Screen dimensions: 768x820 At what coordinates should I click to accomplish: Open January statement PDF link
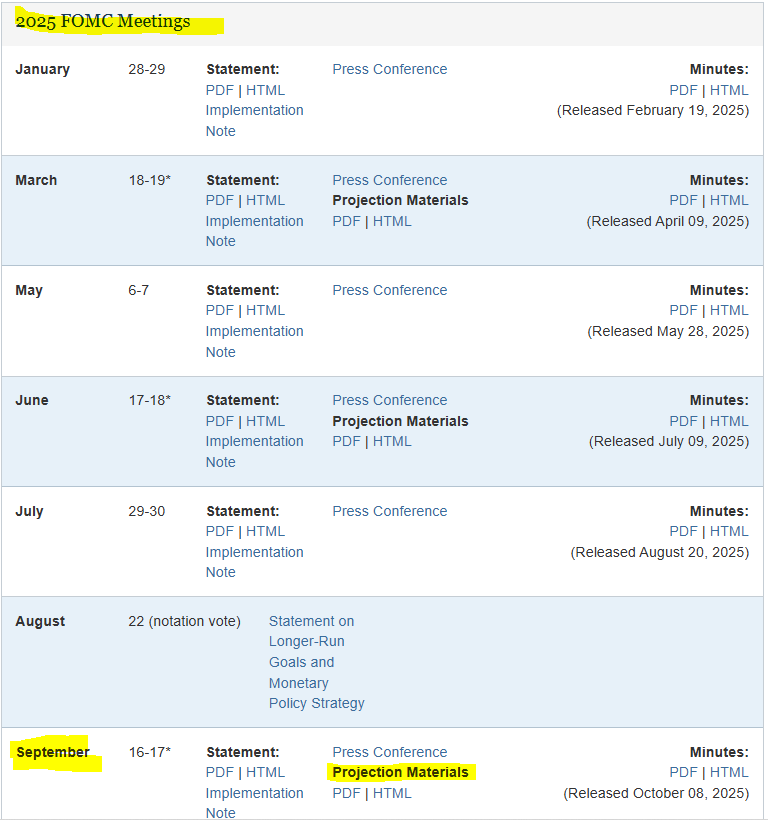[220, 90]
